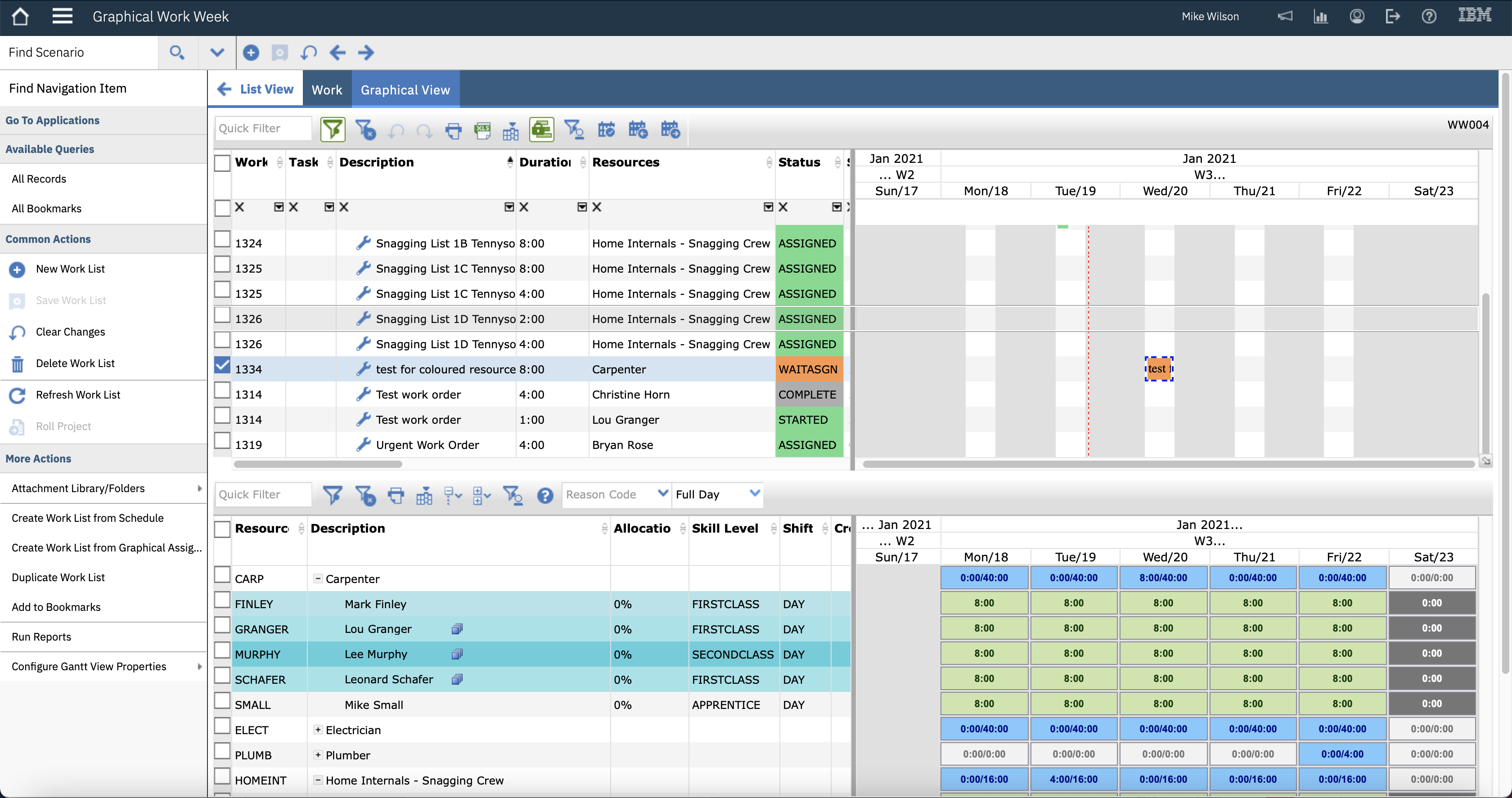Click the print icon in the work list toolbar
Viewport: 1512px width, 798px height.
(x=453, y=130)
